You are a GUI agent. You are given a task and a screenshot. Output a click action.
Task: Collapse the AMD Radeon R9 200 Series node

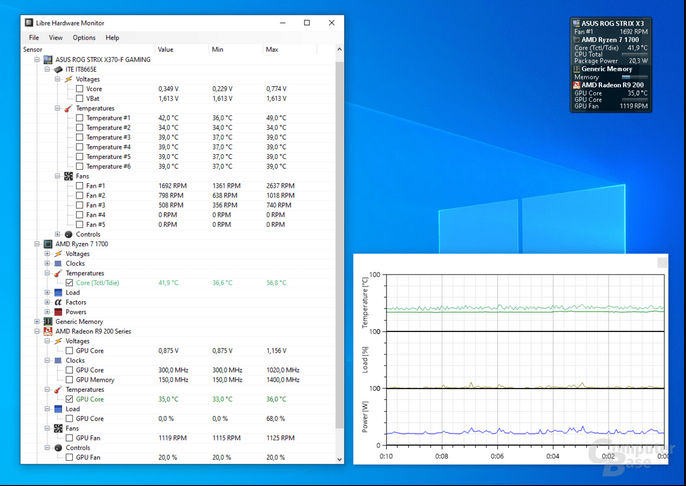[37, 331]
